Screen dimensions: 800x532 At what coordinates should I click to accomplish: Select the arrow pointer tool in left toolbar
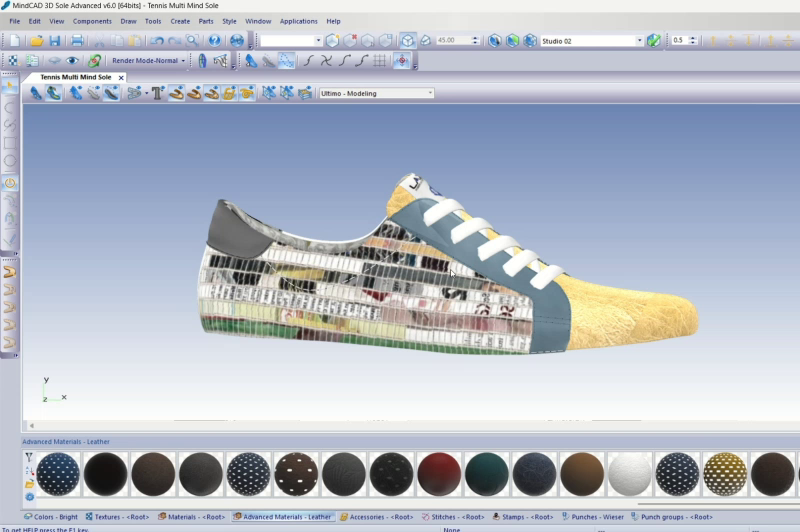10,87
